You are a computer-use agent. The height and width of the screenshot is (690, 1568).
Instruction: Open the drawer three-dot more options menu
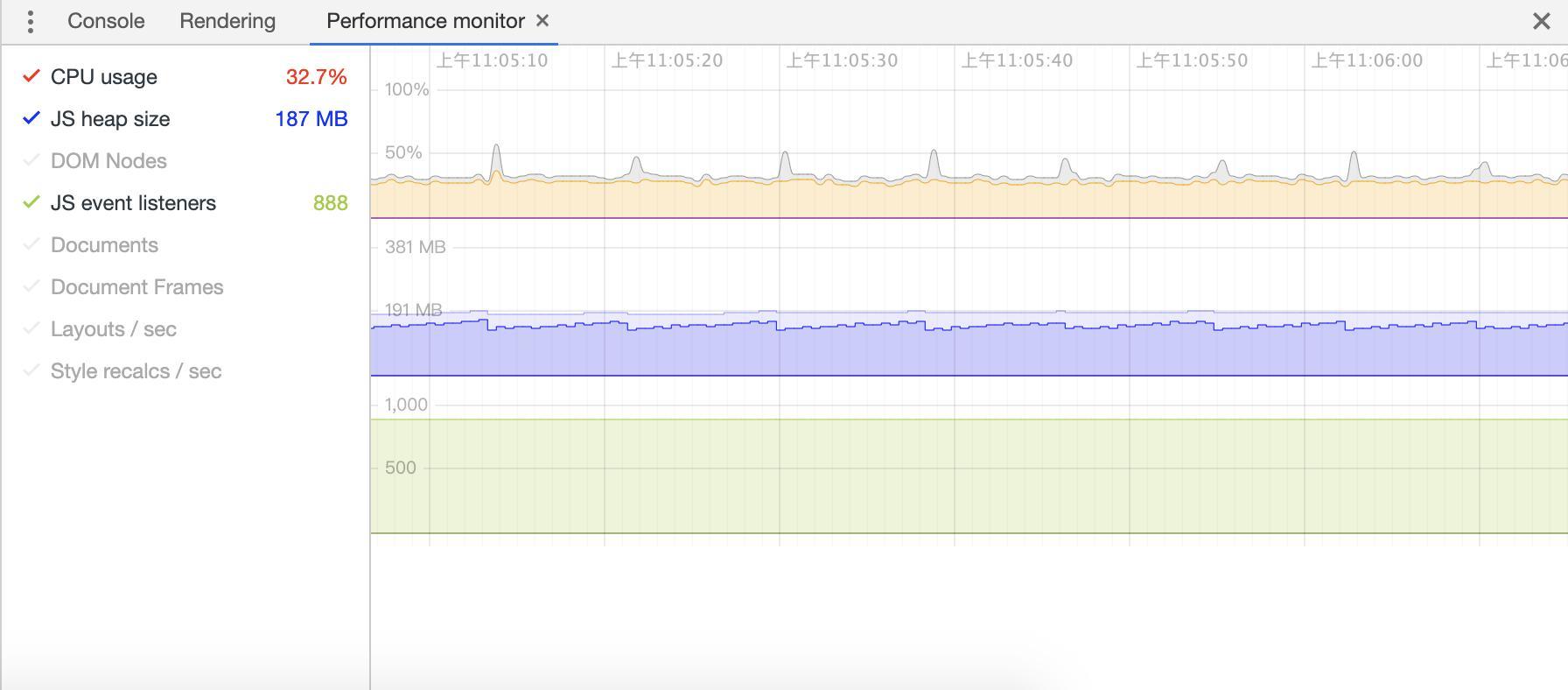point(31,21)
